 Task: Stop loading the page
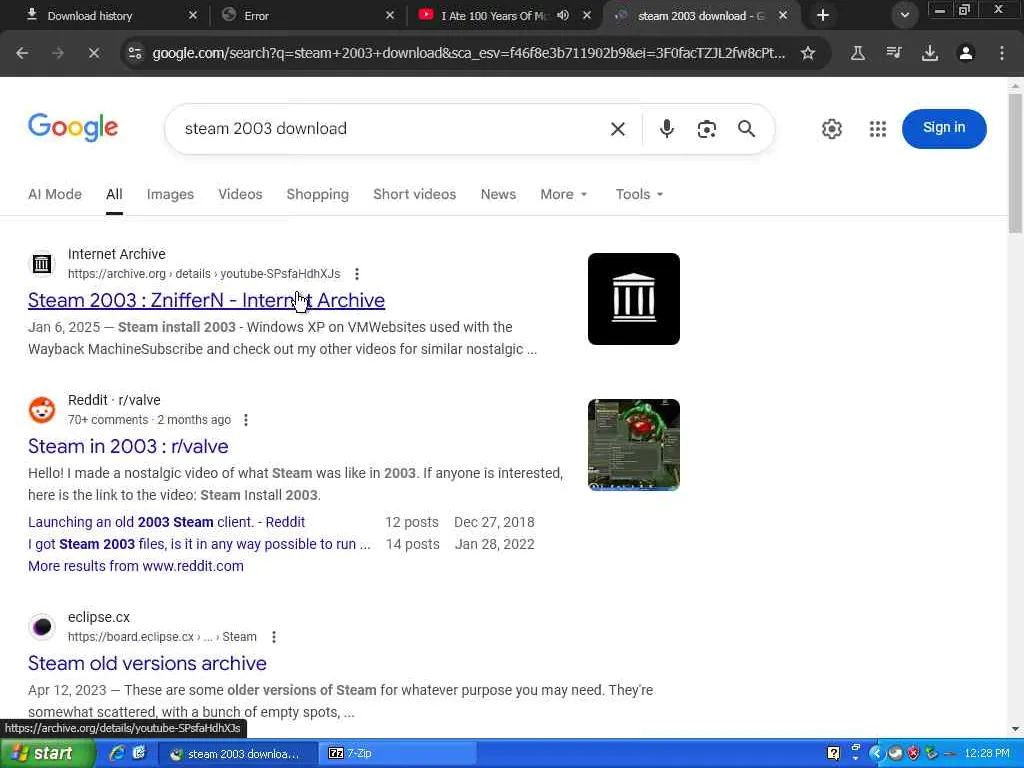click(93, 54)
